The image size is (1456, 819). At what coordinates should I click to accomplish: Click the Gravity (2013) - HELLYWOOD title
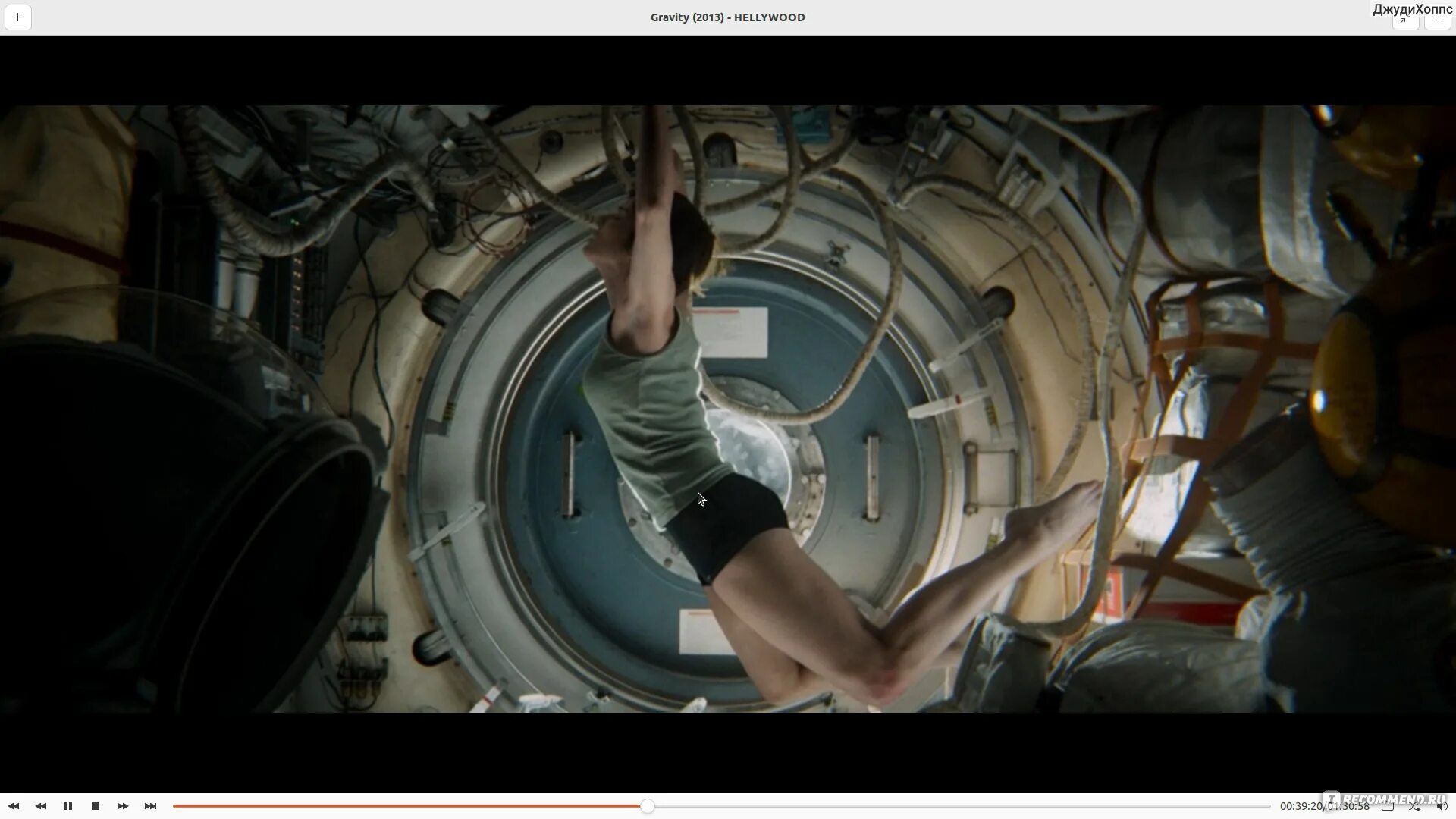727,17
